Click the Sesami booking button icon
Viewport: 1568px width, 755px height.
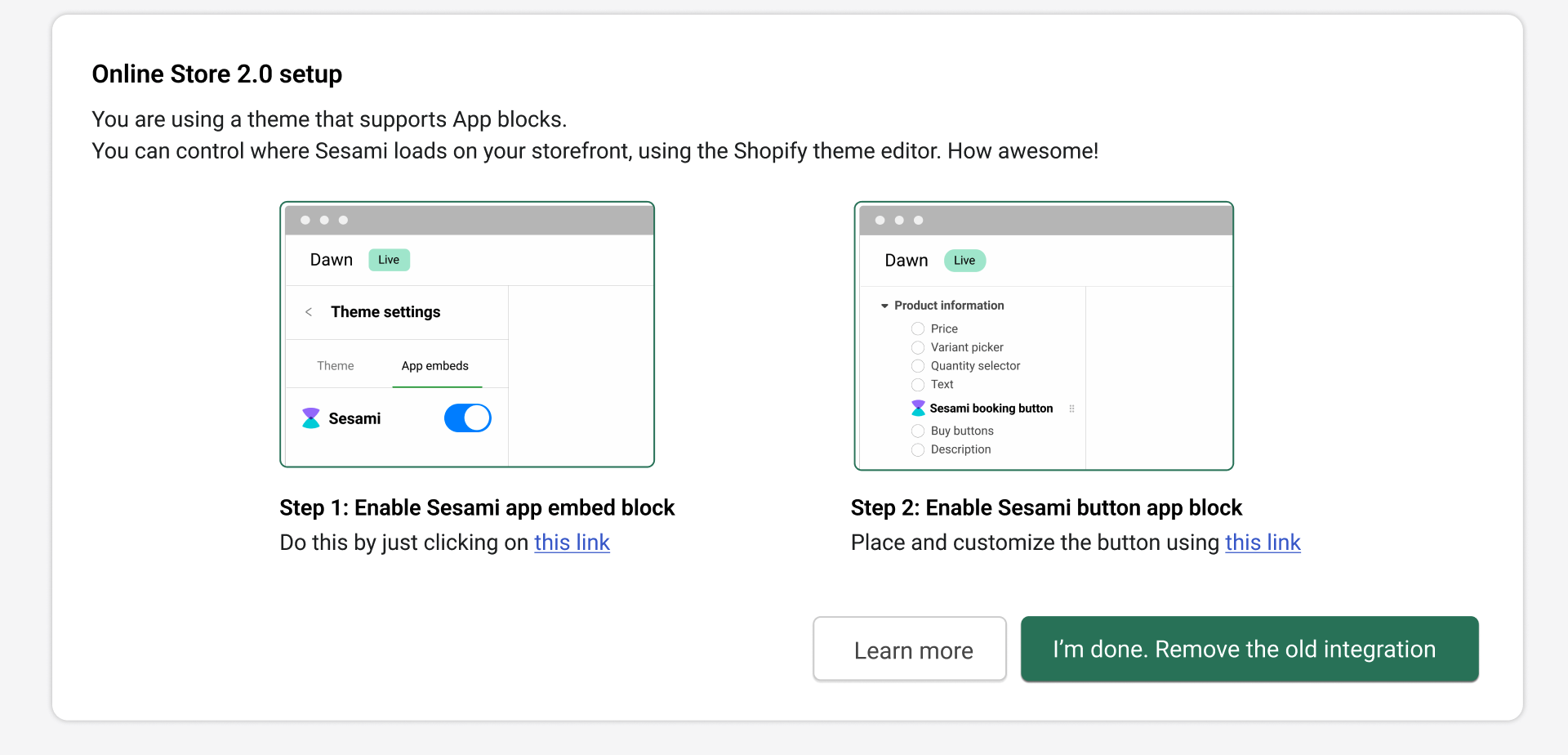pos(919,408)
